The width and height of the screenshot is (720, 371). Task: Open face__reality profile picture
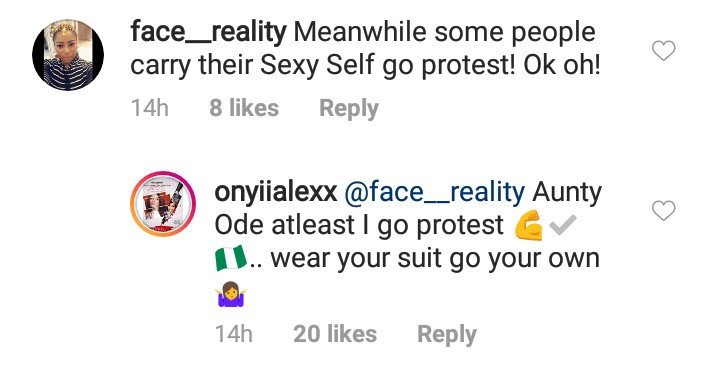click(x=68, y=55)
